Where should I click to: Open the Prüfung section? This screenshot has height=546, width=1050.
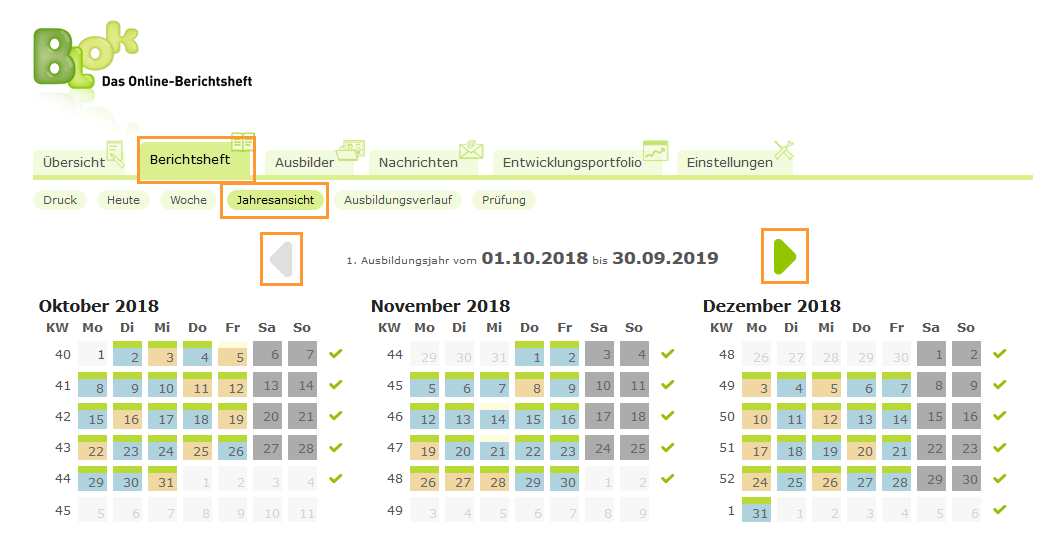pyautogui.click(x=504, y=200)
